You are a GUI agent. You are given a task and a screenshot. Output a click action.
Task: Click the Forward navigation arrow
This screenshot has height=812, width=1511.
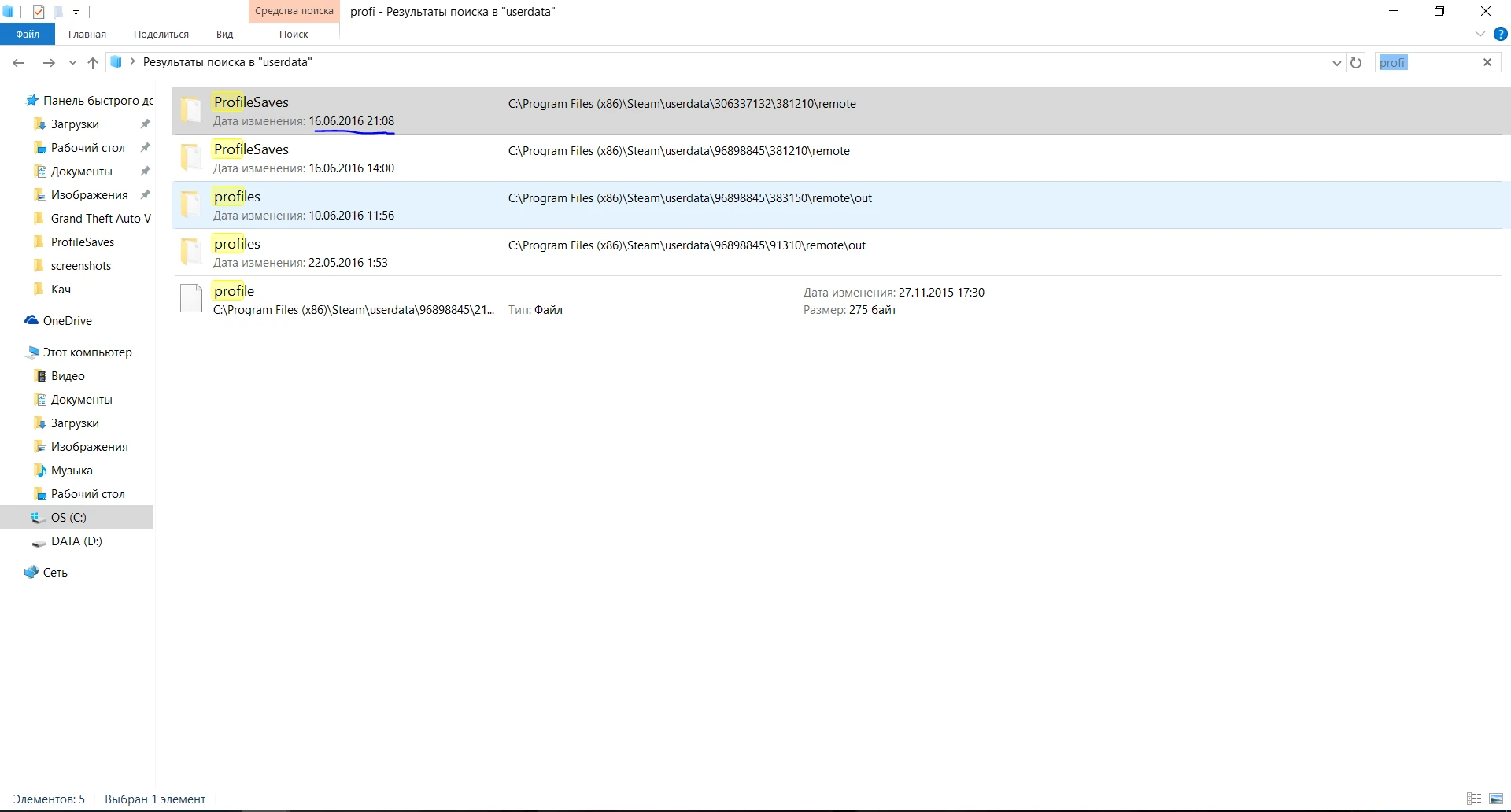(49, 63)
